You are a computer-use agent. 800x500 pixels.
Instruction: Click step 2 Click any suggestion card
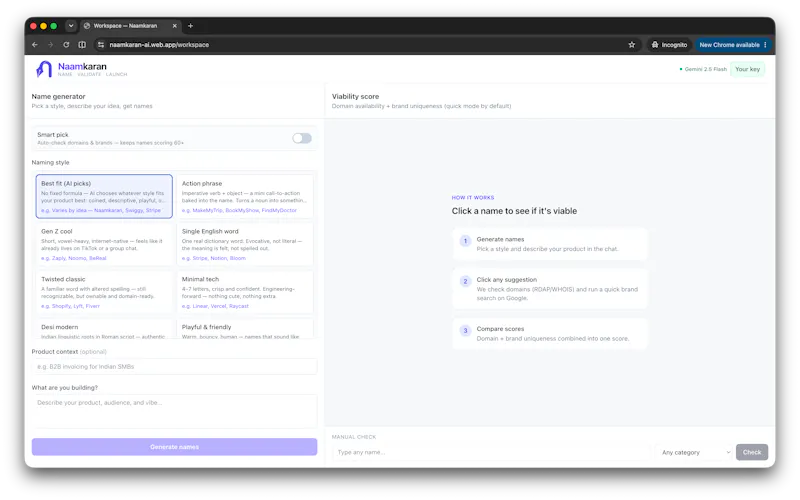550,289
